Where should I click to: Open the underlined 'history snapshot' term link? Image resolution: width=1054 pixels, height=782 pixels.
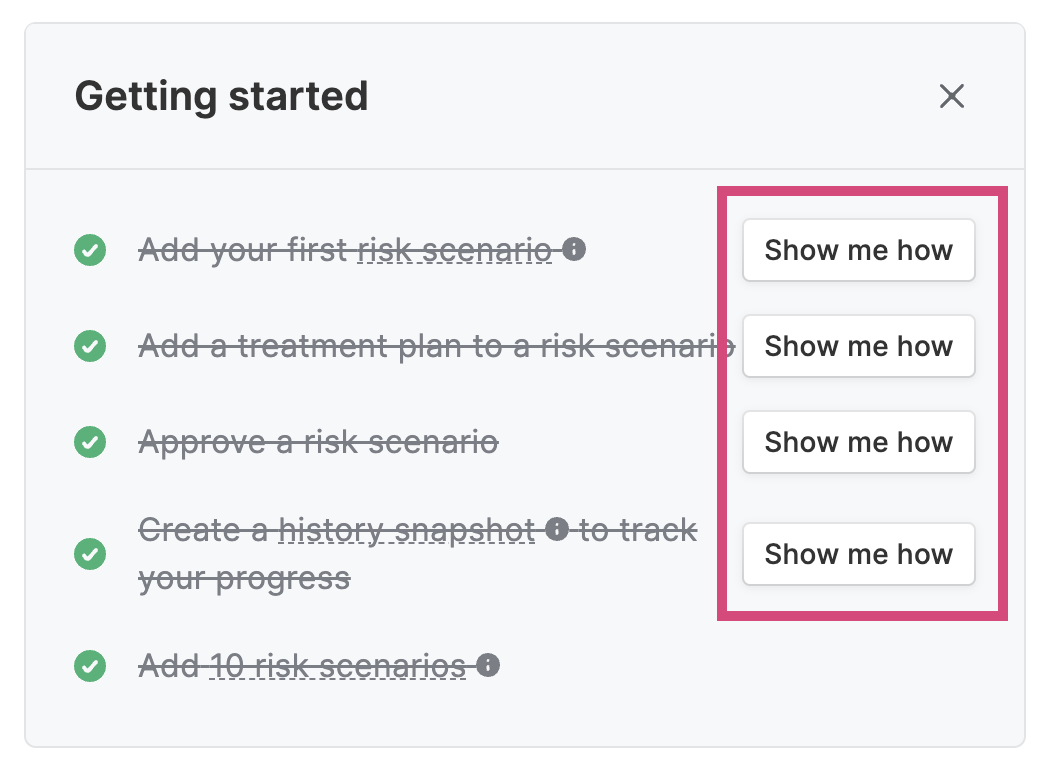(406, 530)
